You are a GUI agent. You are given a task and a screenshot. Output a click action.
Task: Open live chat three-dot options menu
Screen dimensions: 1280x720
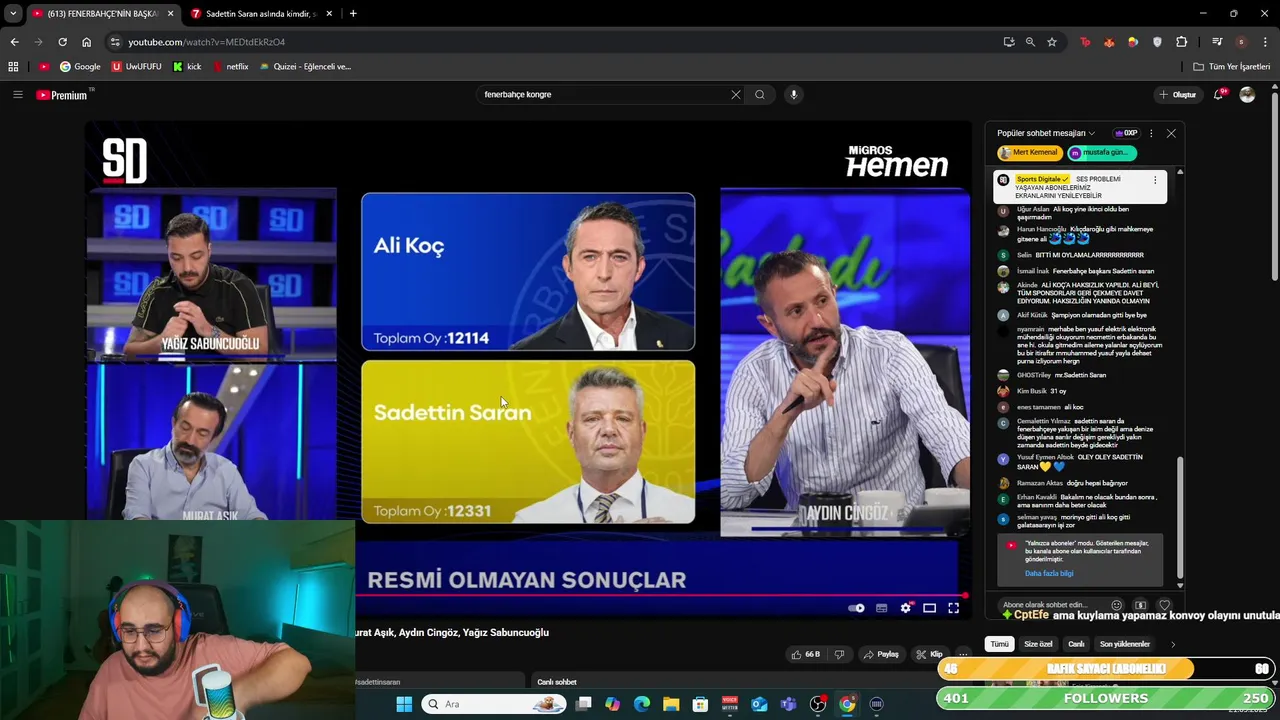(1151, 133)
